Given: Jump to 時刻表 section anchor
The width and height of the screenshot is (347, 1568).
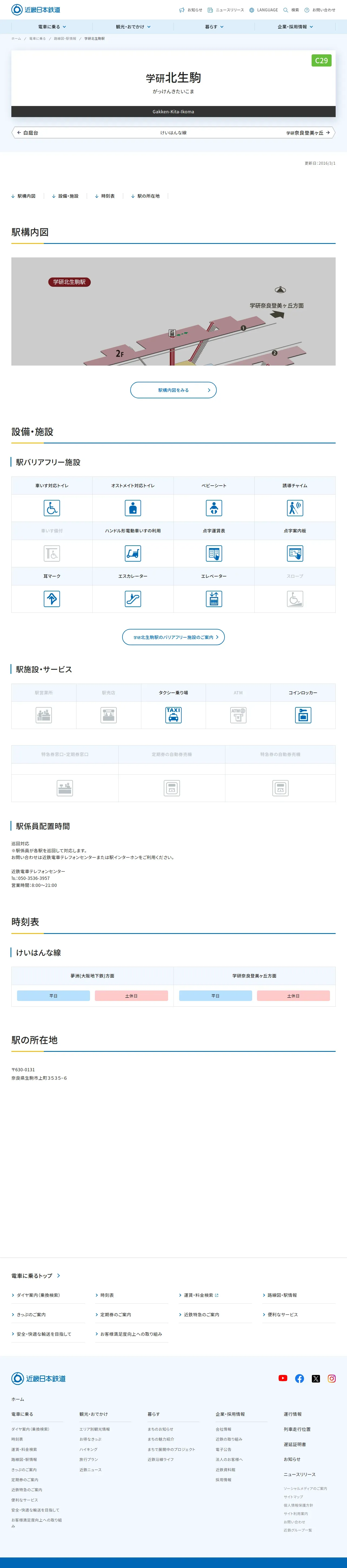Looking at the screenshot, I should [x=105, y=196].
